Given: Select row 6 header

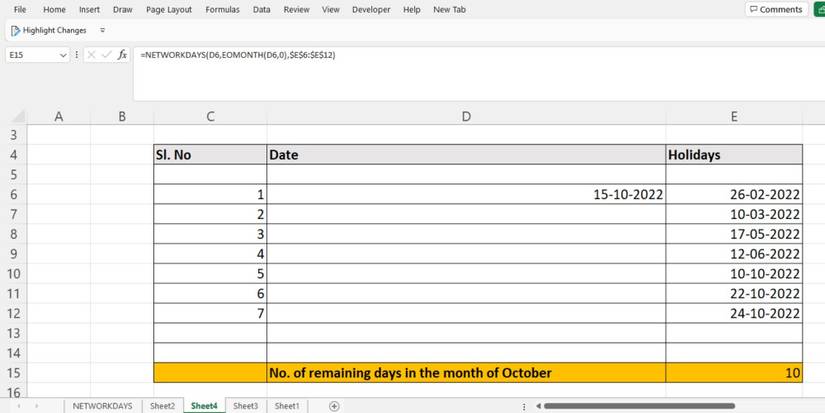Looking at the screenshot, I should click(x=14, y=195).
